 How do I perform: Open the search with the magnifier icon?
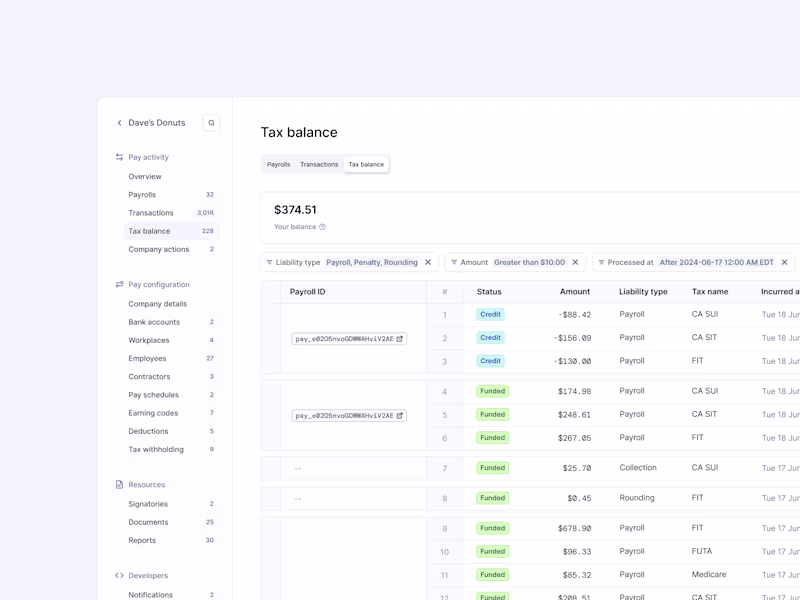tap(211, 122)
